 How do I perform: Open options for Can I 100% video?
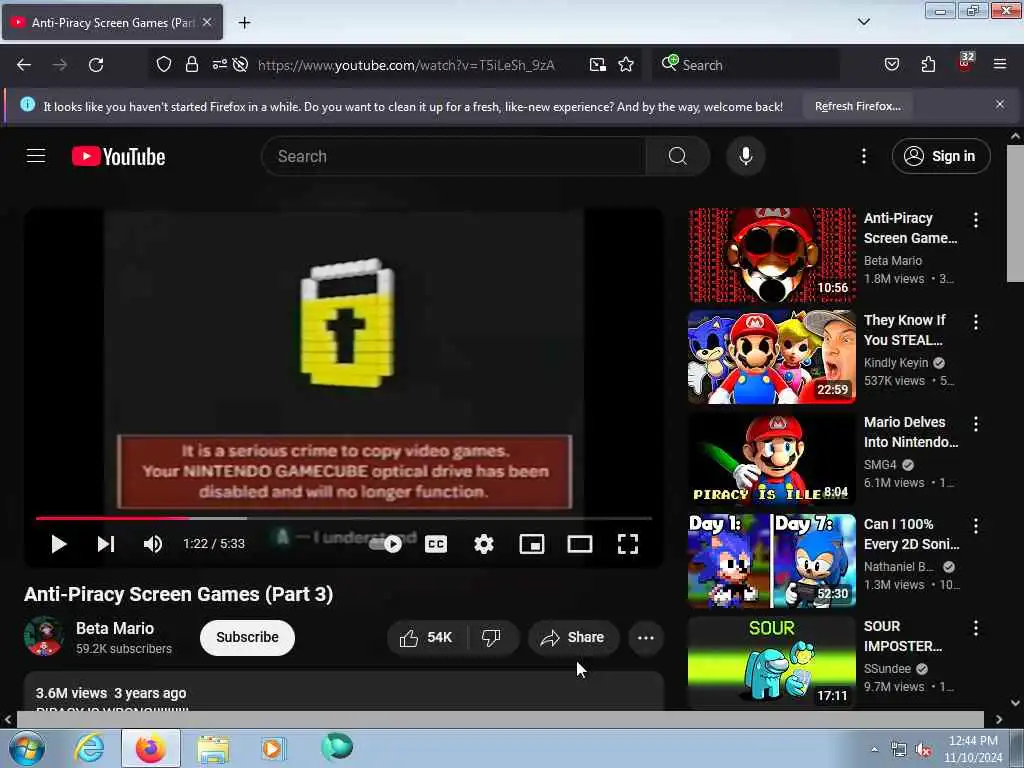point(976,526)
